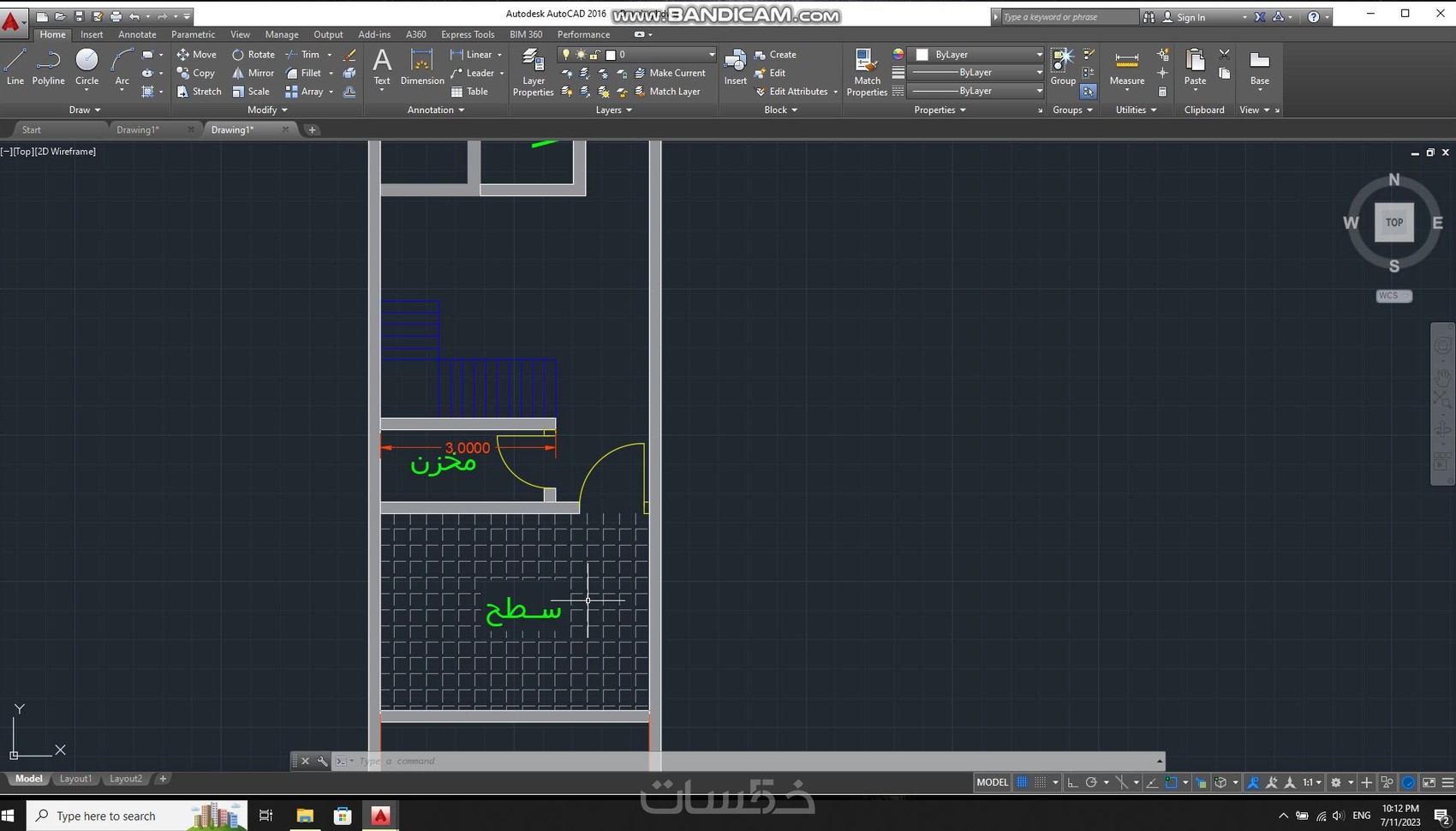Screen dimensions: 1456x831
Task: Toggle object snap in status bar
Action: (1171, 782)
